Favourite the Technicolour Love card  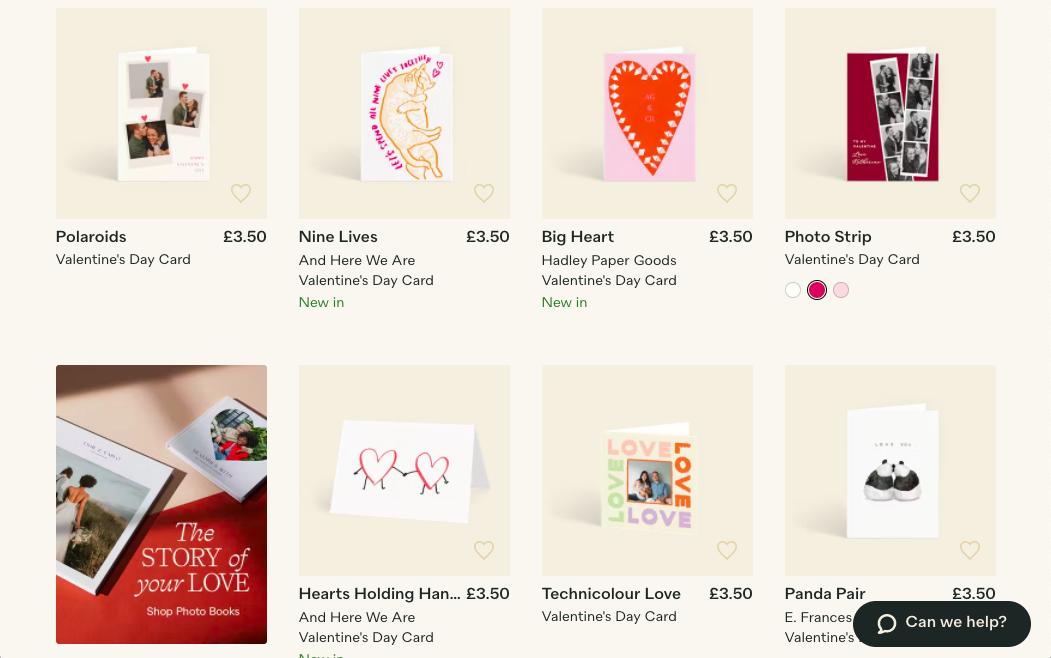pyautogui.click(x=727, y=550)
